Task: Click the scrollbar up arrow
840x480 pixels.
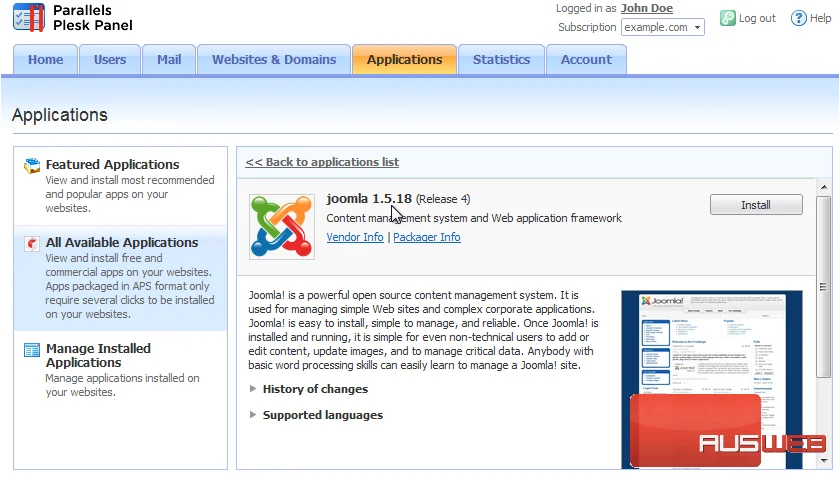Action: 824,187
